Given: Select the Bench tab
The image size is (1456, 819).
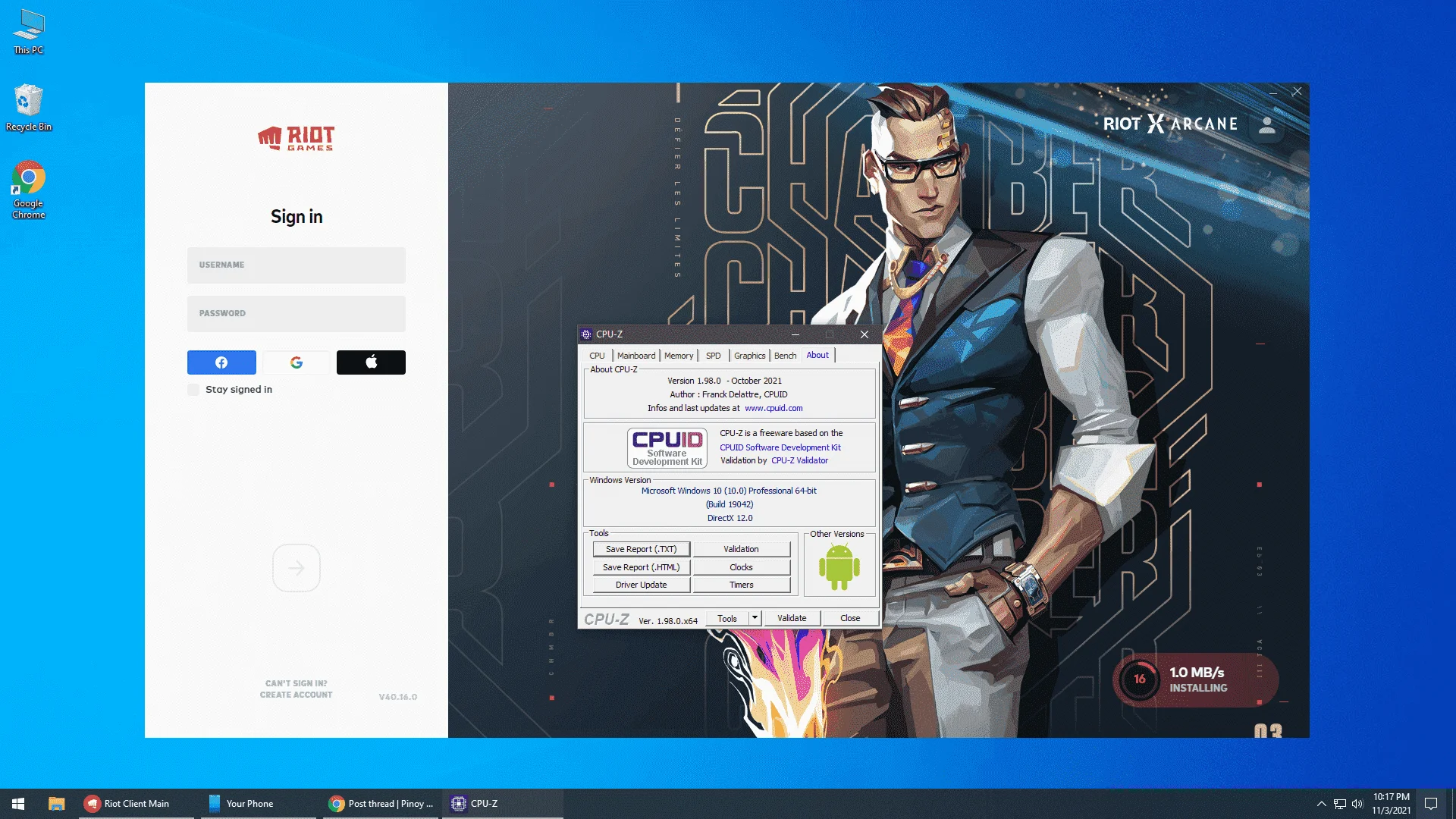Looking at the screenshot, I should click(786, 356).
